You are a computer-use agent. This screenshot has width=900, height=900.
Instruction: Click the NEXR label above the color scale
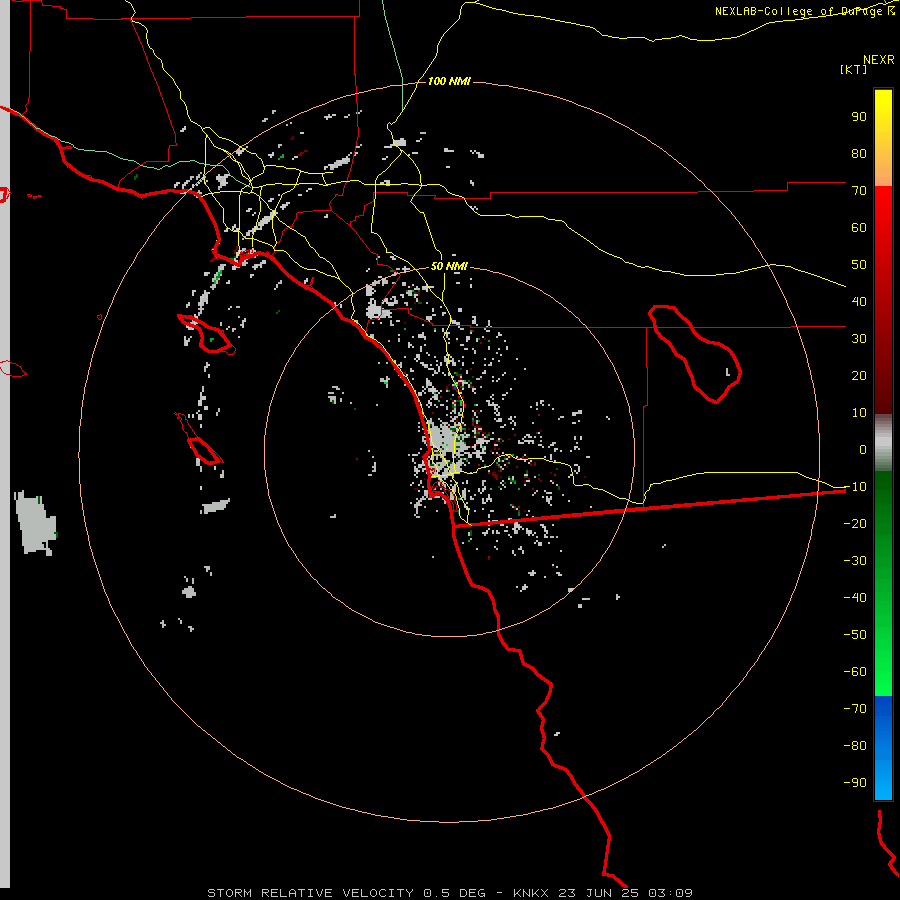tap(879, 60)
